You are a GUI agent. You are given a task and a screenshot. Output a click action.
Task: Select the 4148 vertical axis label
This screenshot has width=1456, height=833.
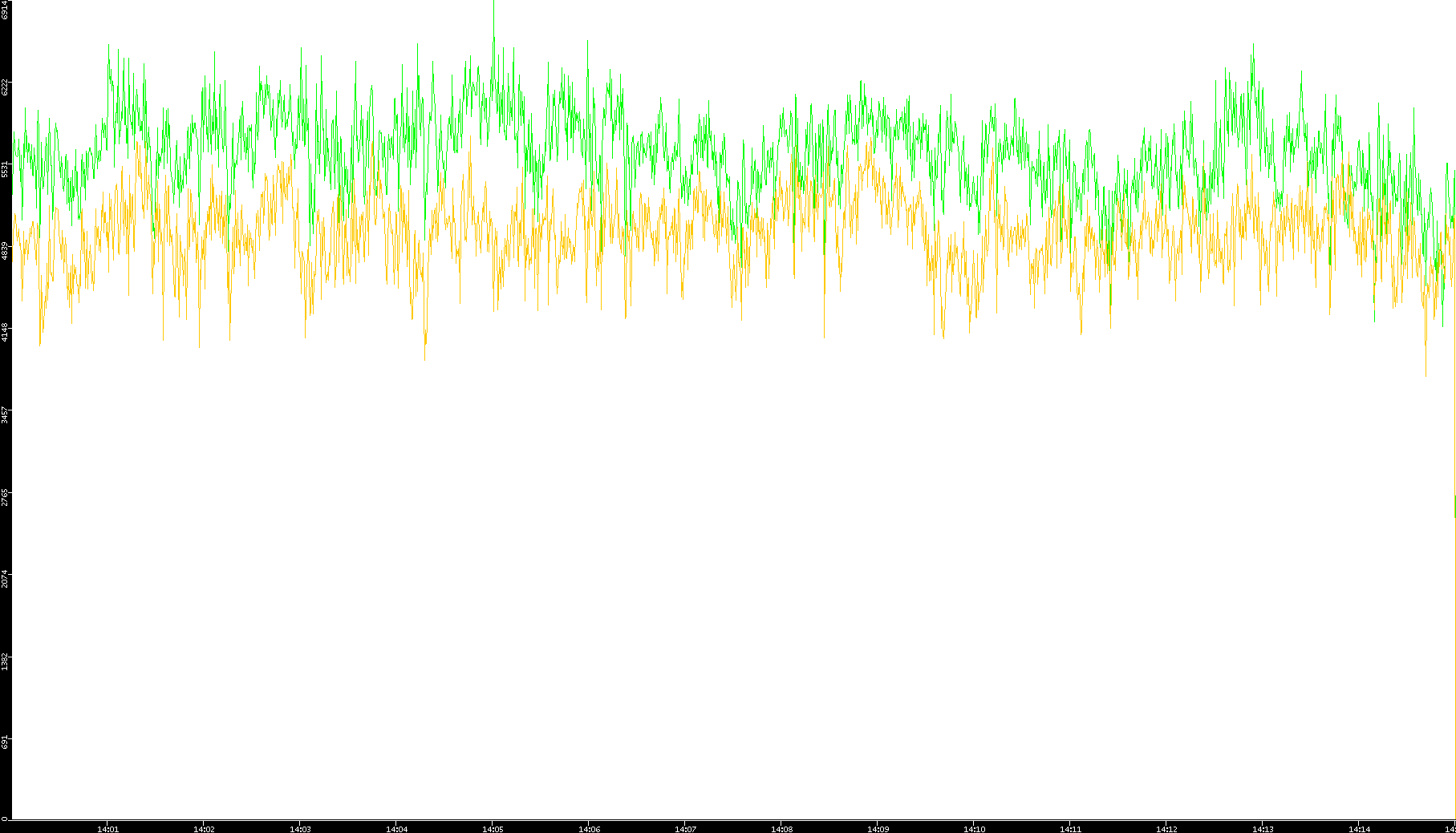6,332
